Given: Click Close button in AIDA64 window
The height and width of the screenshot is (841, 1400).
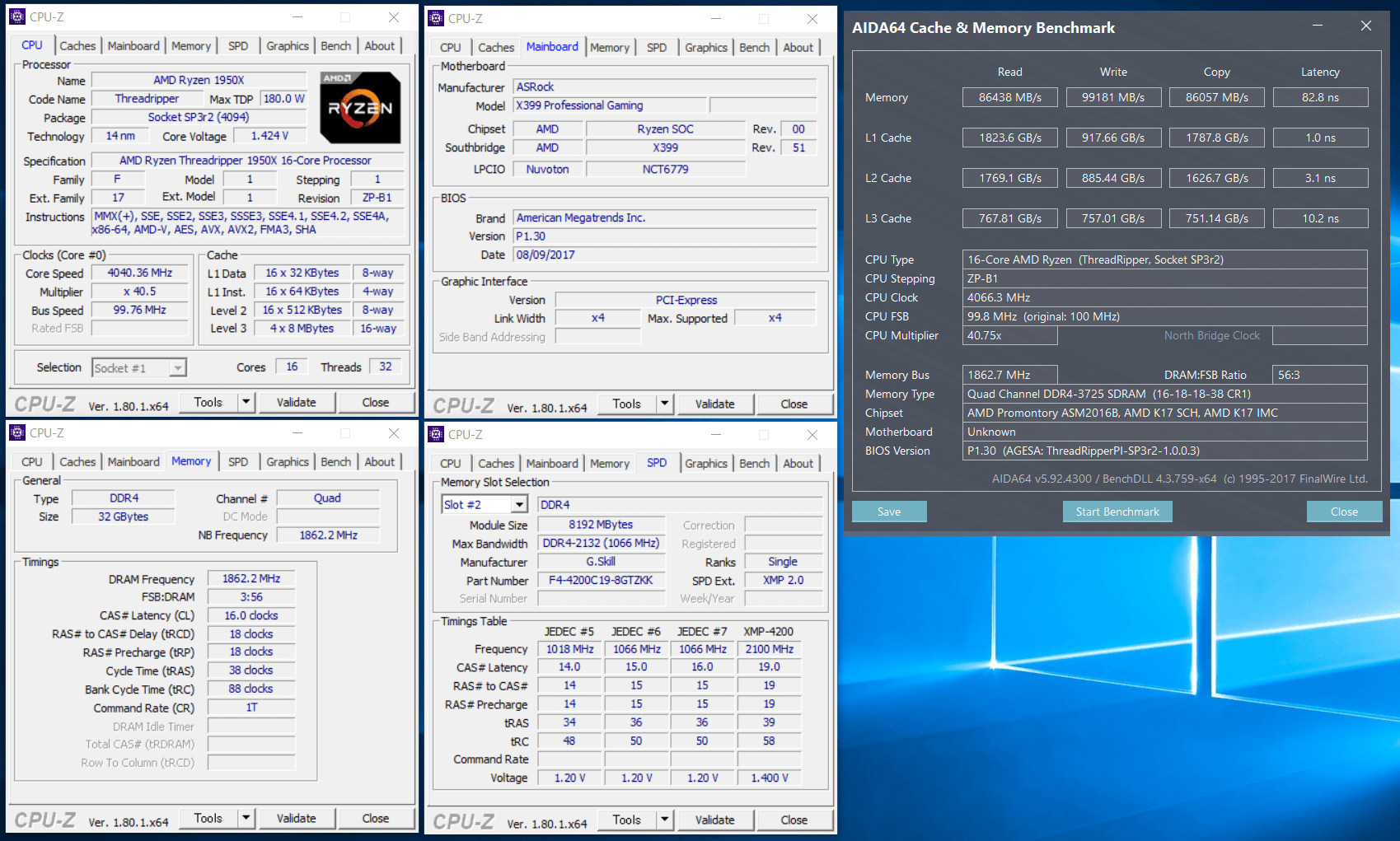Looking at the screenshot, I should click(x=1344, y=512).
